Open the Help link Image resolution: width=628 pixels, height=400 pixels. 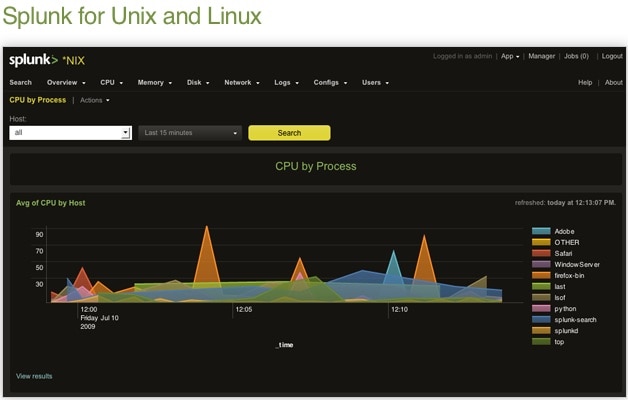585,82
